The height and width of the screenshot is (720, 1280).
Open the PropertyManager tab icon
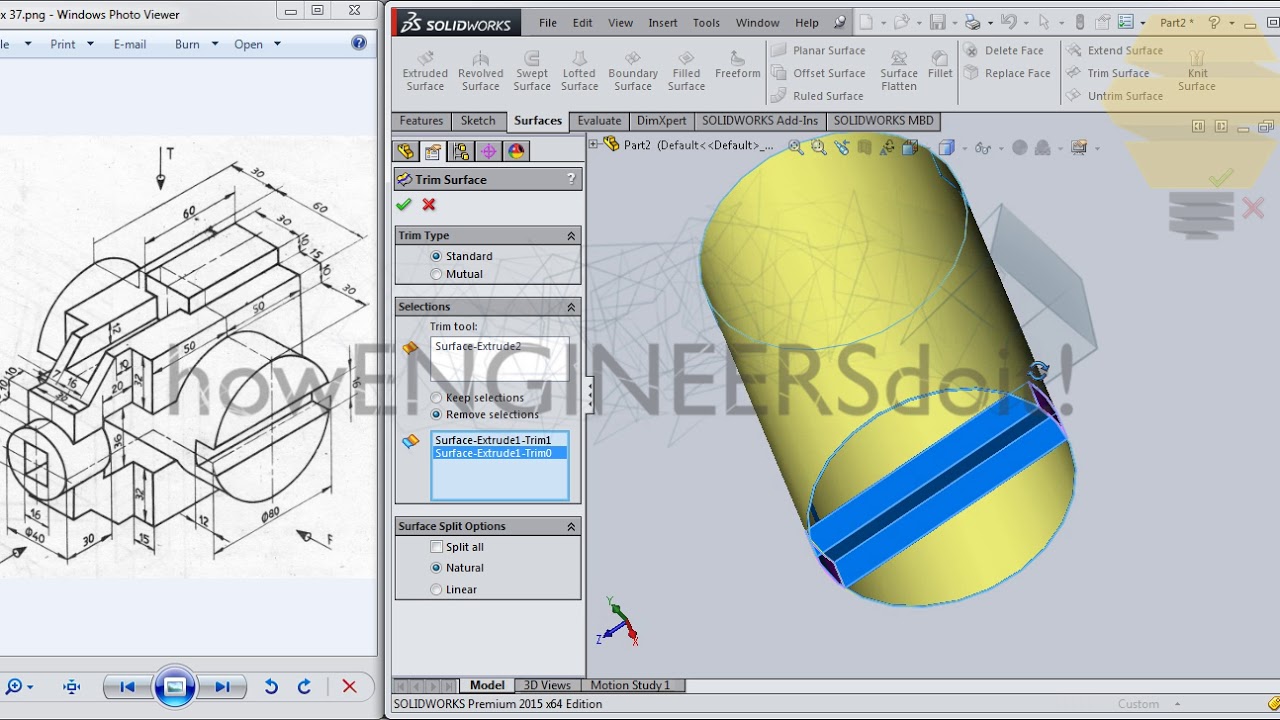coord(432,151)
